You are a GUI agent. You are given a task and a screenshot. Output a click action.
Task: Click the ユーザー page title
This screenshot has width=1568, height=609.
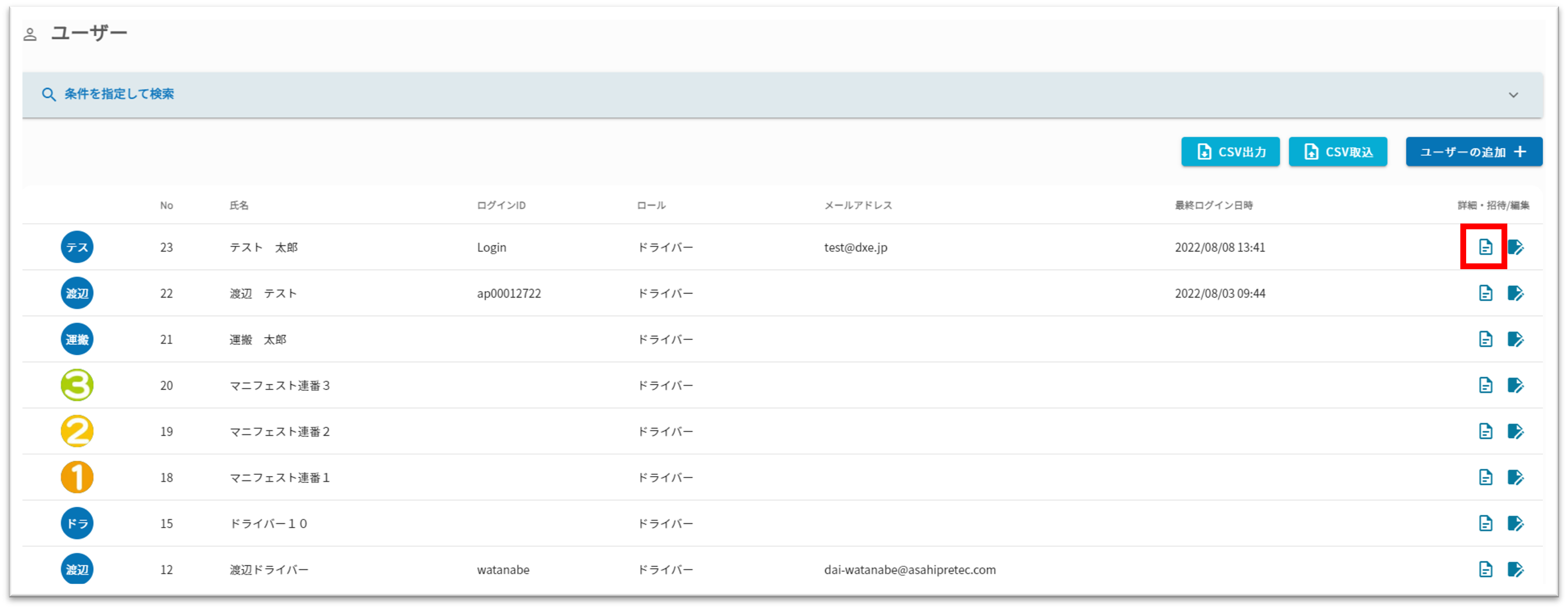[89, 33]
